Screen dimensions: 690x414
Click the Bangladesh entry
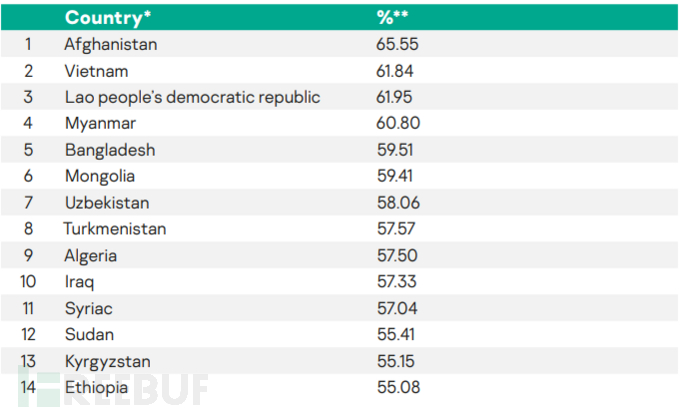(109, 150)
